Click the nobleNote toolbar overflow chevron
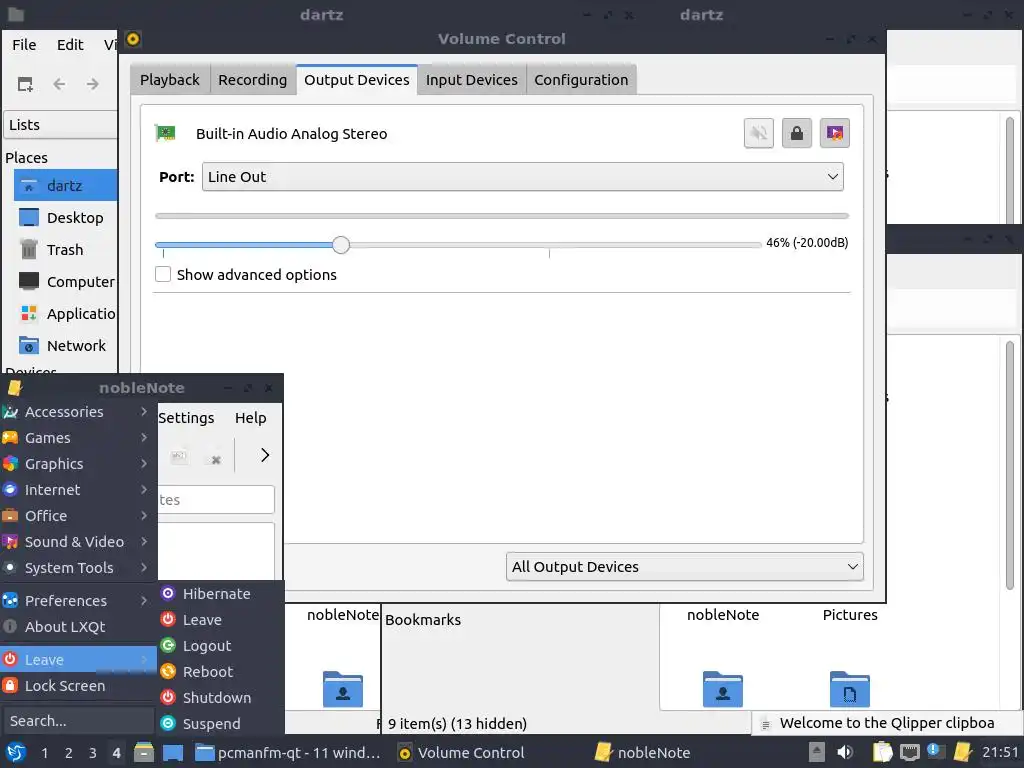This screenshot has width=1024, height=768. click(x=264, y=455)
